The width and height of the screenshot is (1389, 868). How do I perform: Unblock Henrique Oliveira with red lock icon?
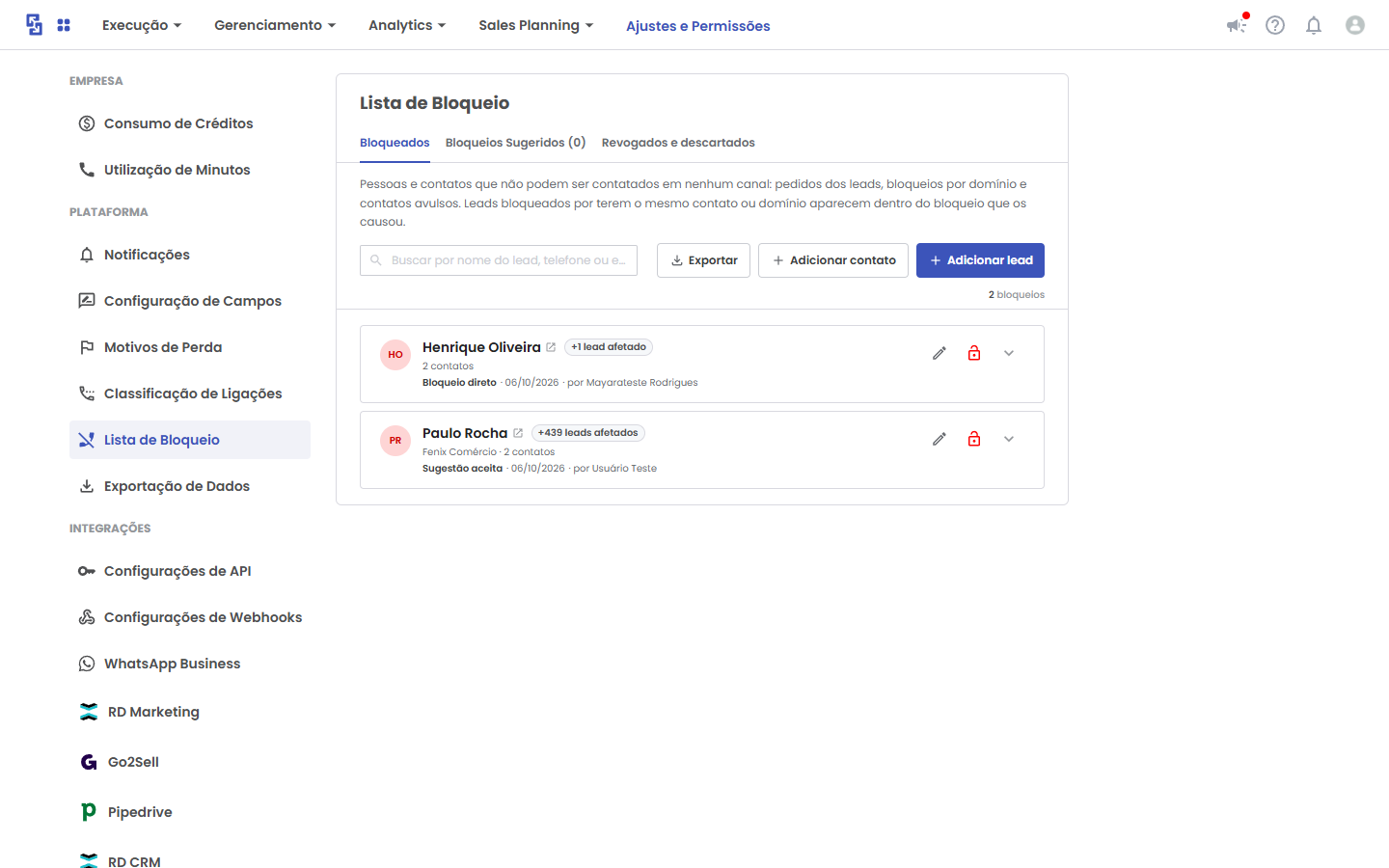(974, 353)
